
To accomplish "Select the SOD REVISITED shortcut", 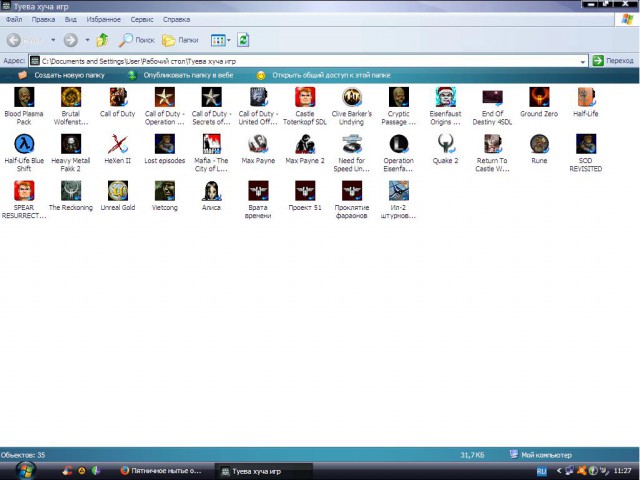I will (586, 144).
